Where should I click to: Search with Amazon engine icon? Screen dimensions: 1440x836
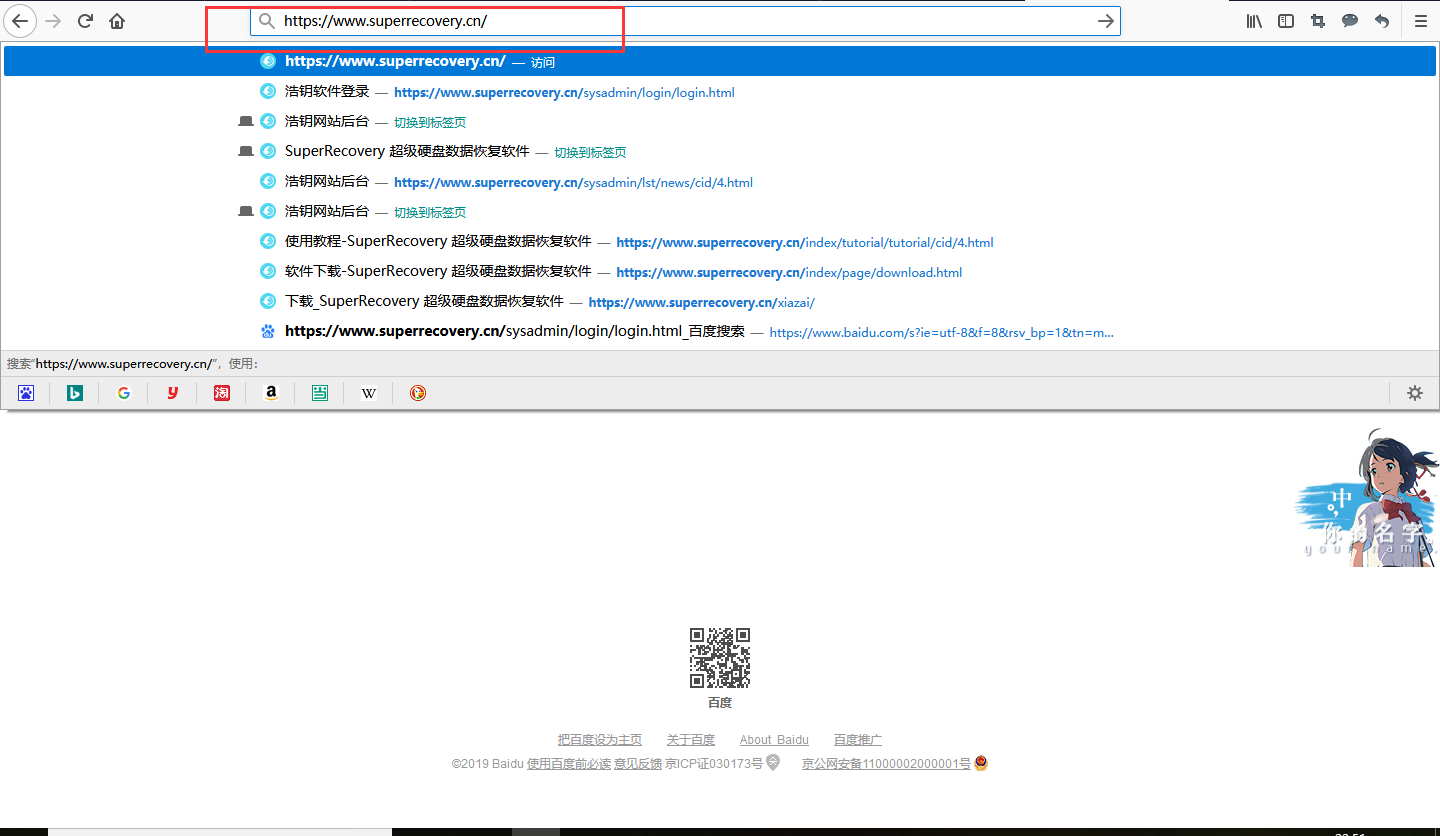(x=271, y=393)
